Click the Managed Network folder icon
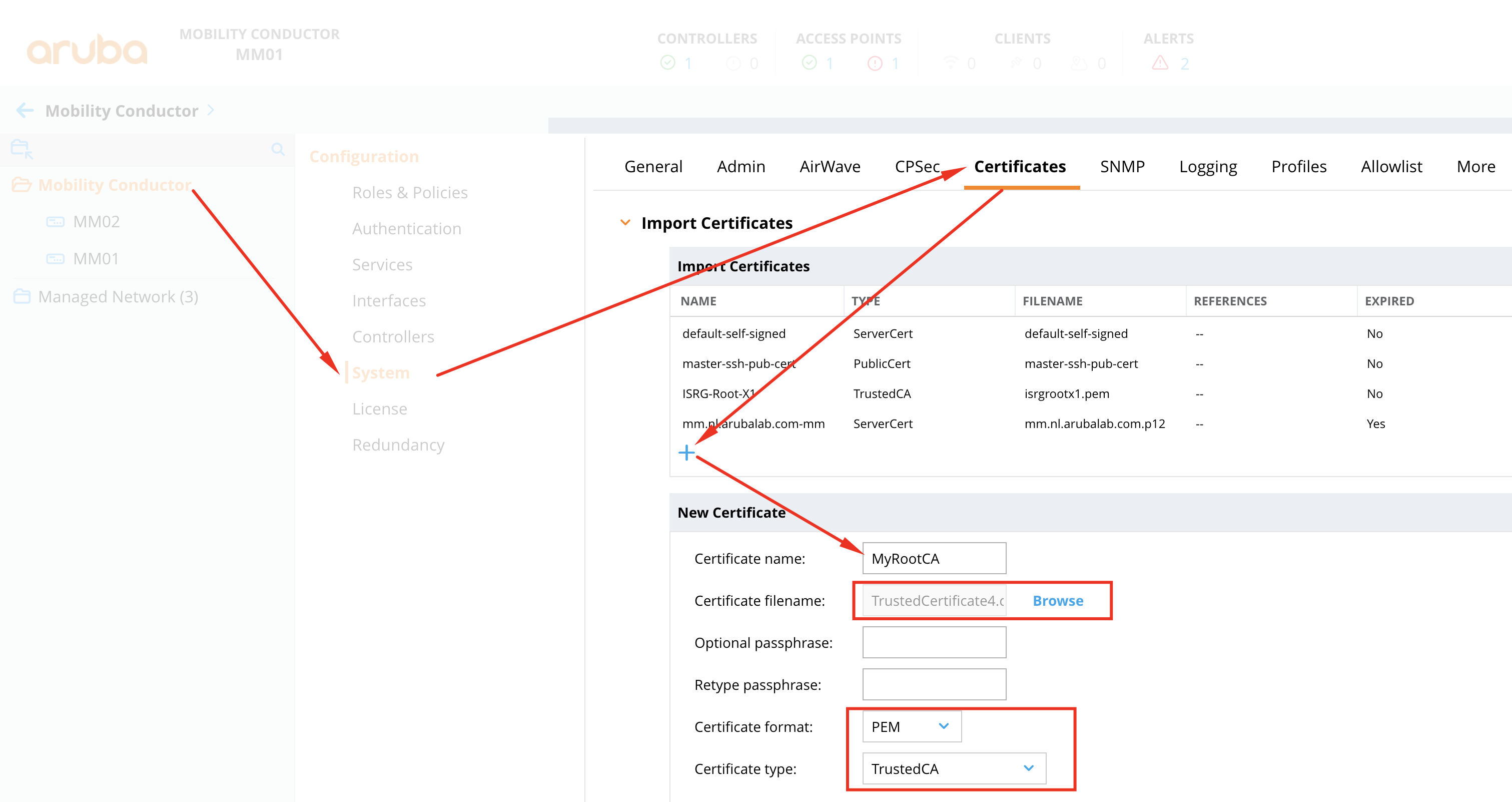 pos(22,296)
